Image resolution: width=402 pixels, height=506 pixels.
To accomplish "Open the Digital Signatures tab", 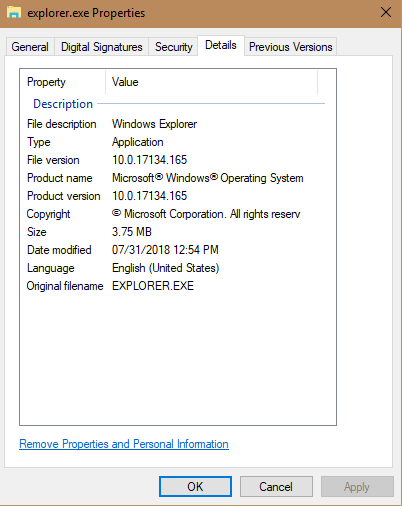I will click(101, 47).
